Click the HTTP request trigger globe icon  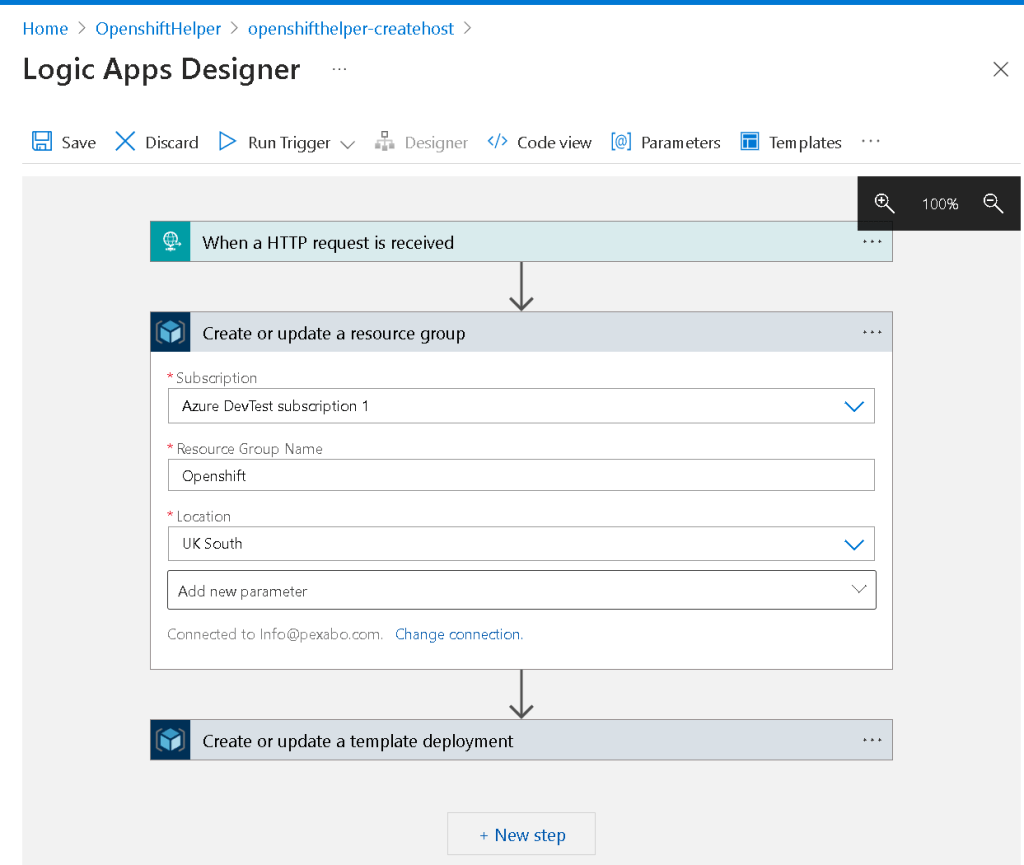click(170, 242)
